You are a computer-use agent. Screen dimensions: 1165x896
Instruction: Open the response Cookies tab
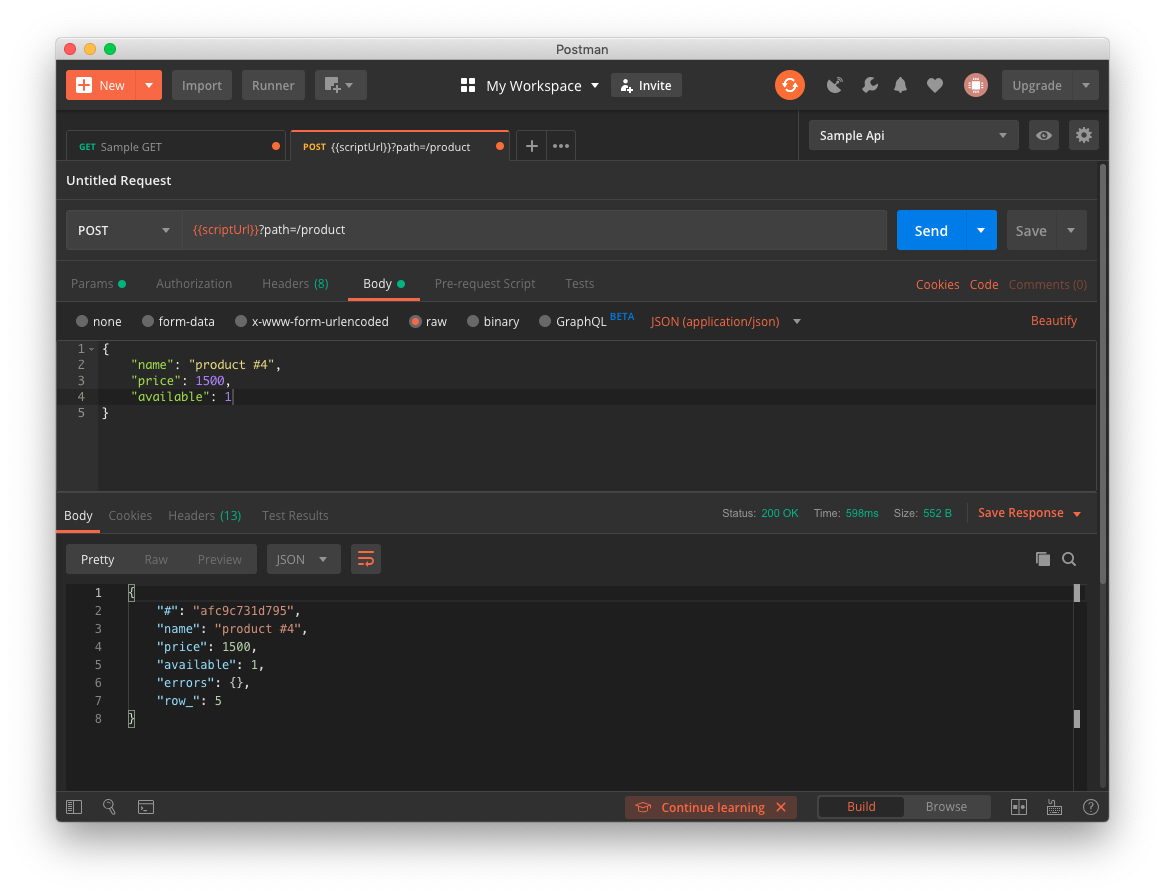click(x=130, y=516)
